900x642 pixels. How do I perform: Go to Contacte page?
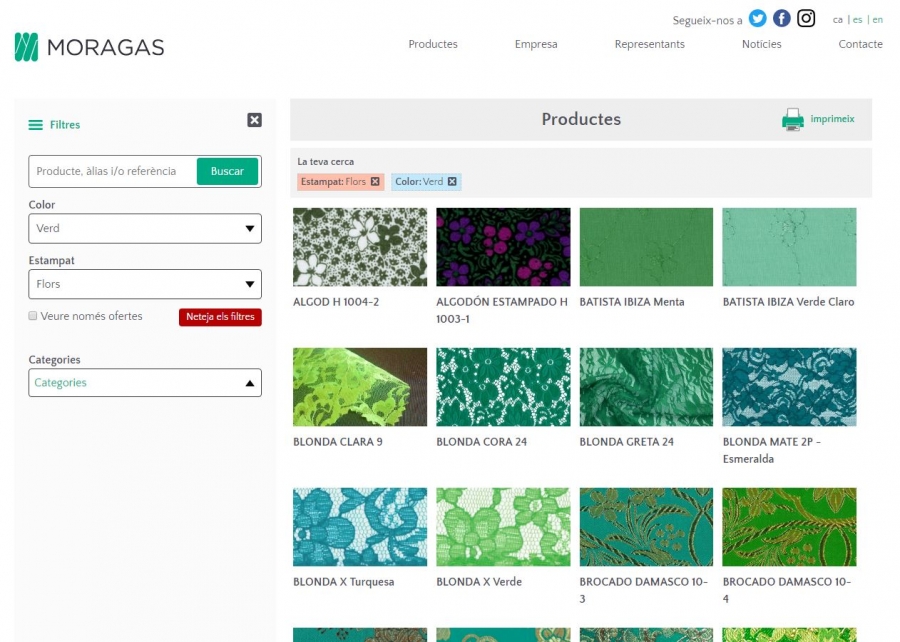click(x=860, y=44)
